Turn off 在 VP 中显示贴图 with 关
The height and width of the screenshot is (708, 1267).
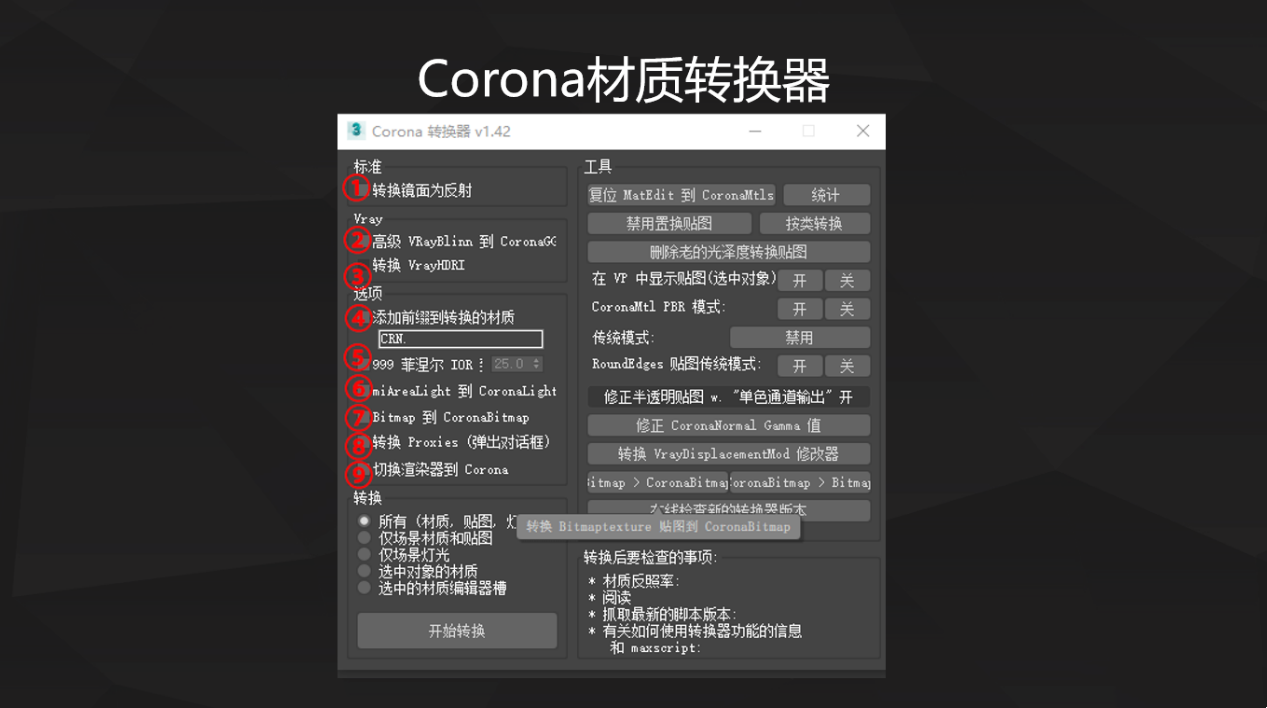pyautogui.click(x=847, y=280)
